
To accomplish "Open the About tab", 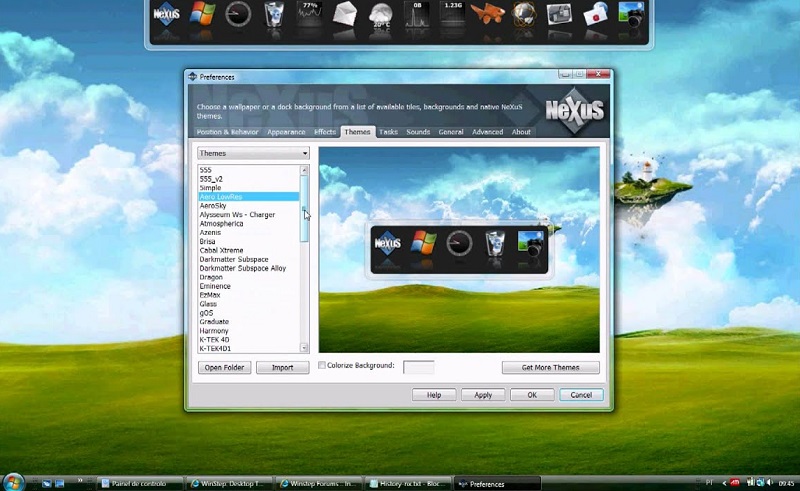I will pyautogui.click(x=521, y=132).
